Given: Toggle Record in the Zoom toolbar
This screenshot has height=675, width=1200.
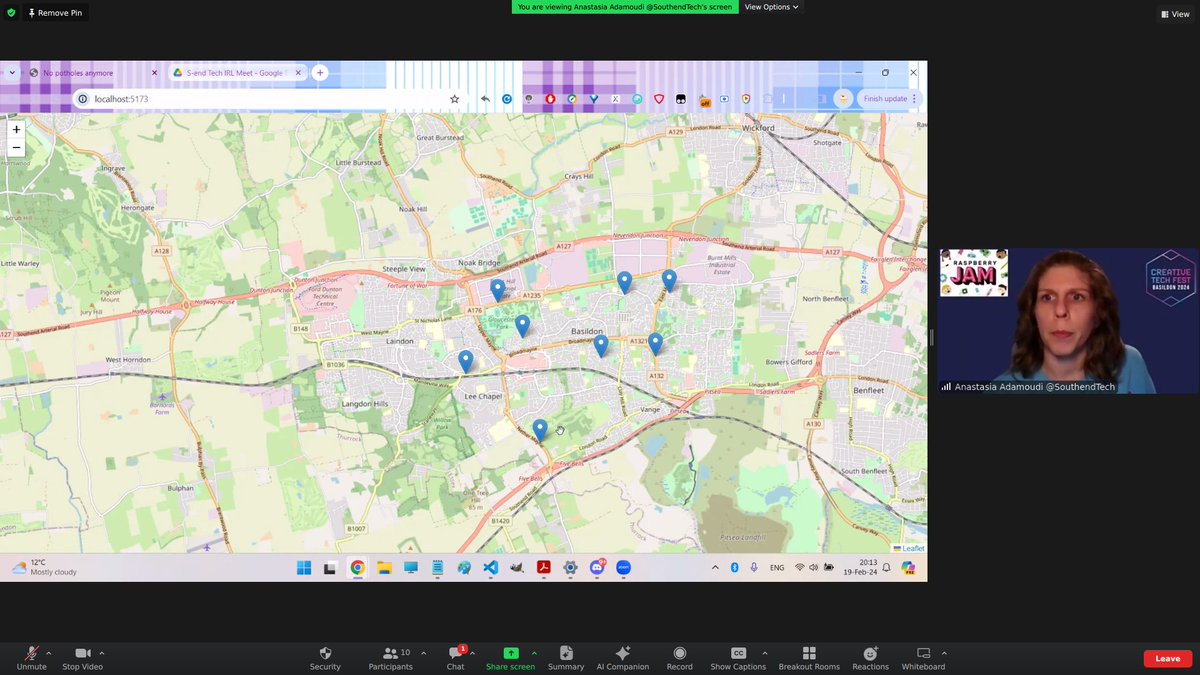Looking at the screenshot, I should pos(680,658).
